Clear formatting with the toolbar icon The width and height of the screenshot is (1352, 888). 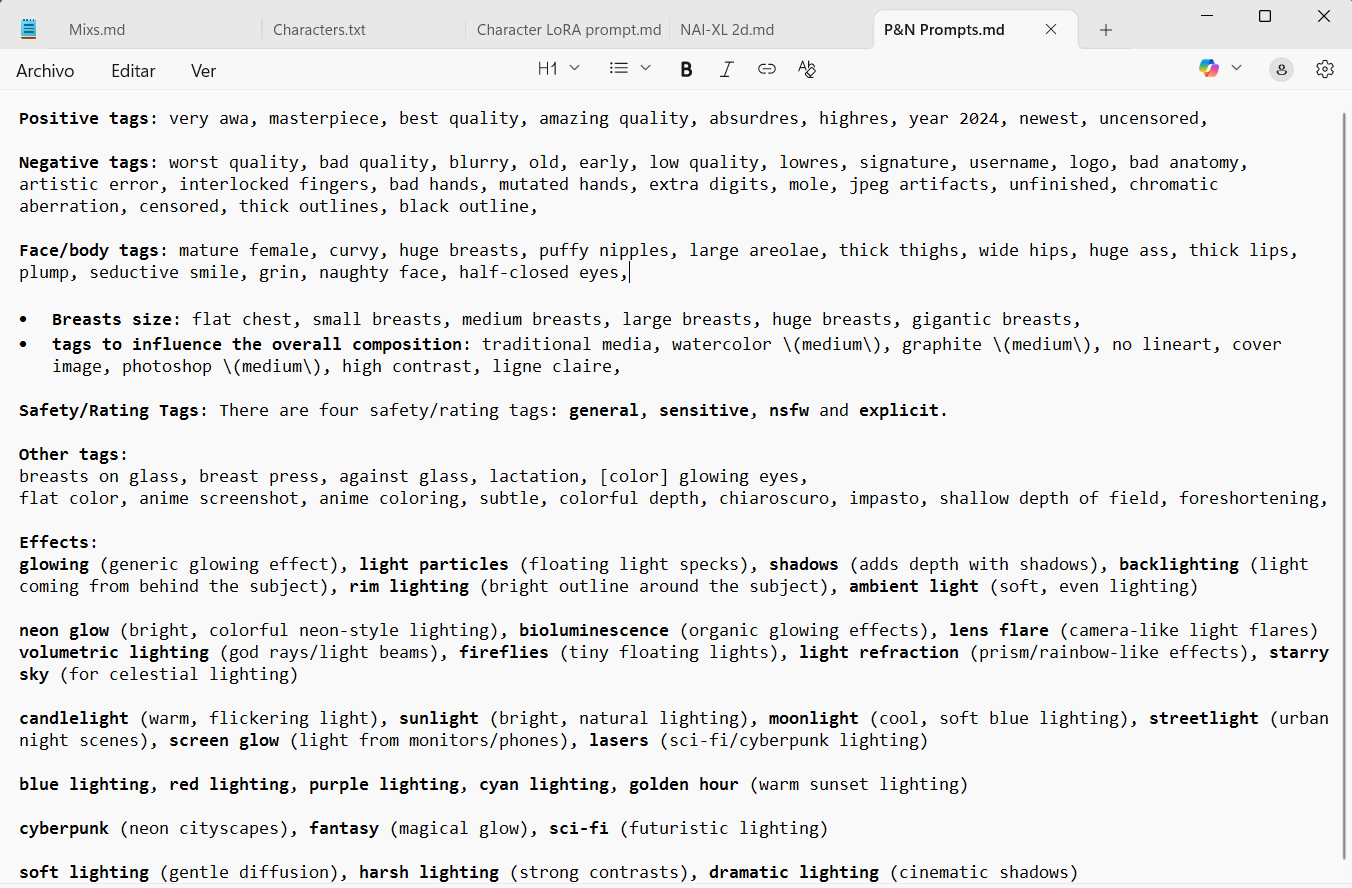807,69
